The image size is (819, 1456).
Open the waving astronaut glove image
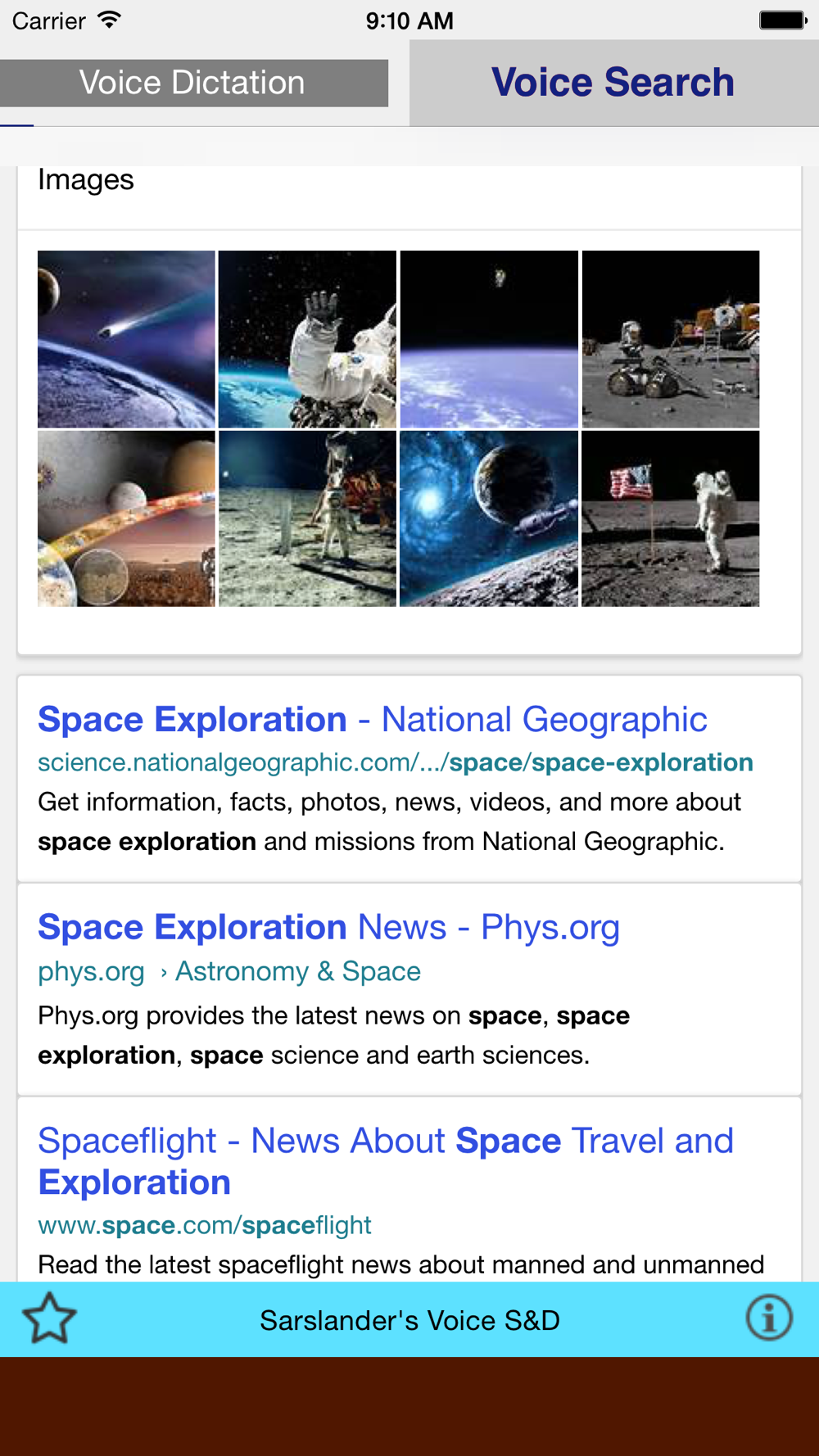307,339
